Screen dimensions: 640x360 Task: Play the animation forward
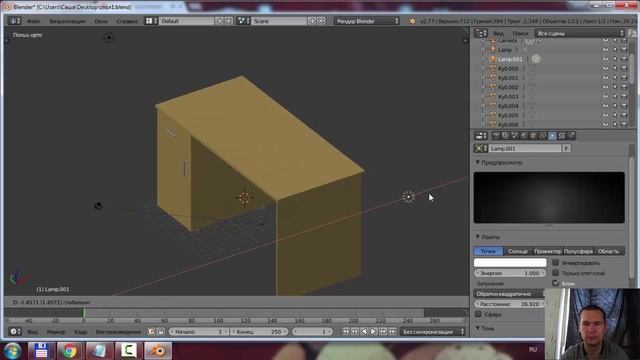point(373,332)
